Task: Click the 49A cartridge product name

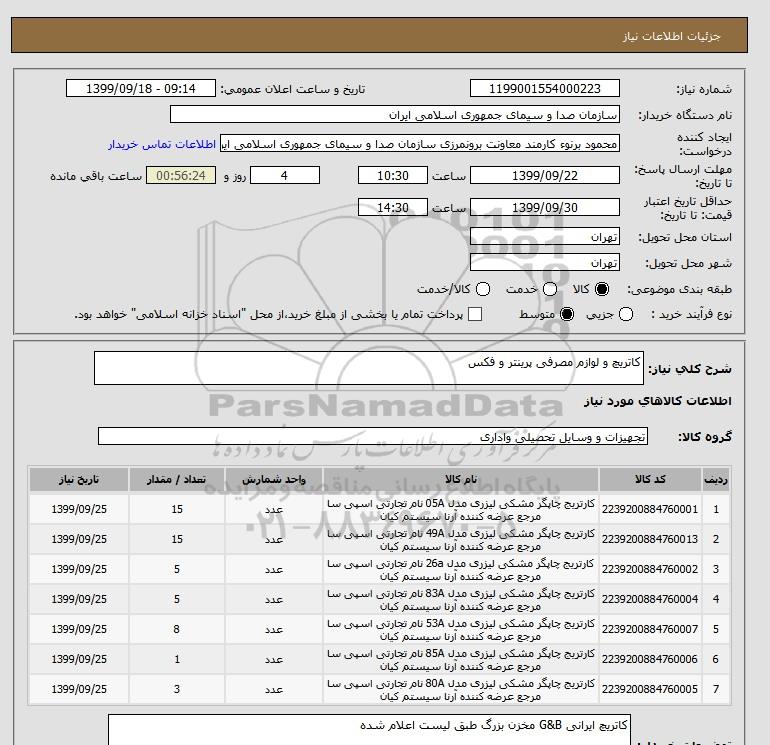Action: pyautogui.click(x=461, y=540)
